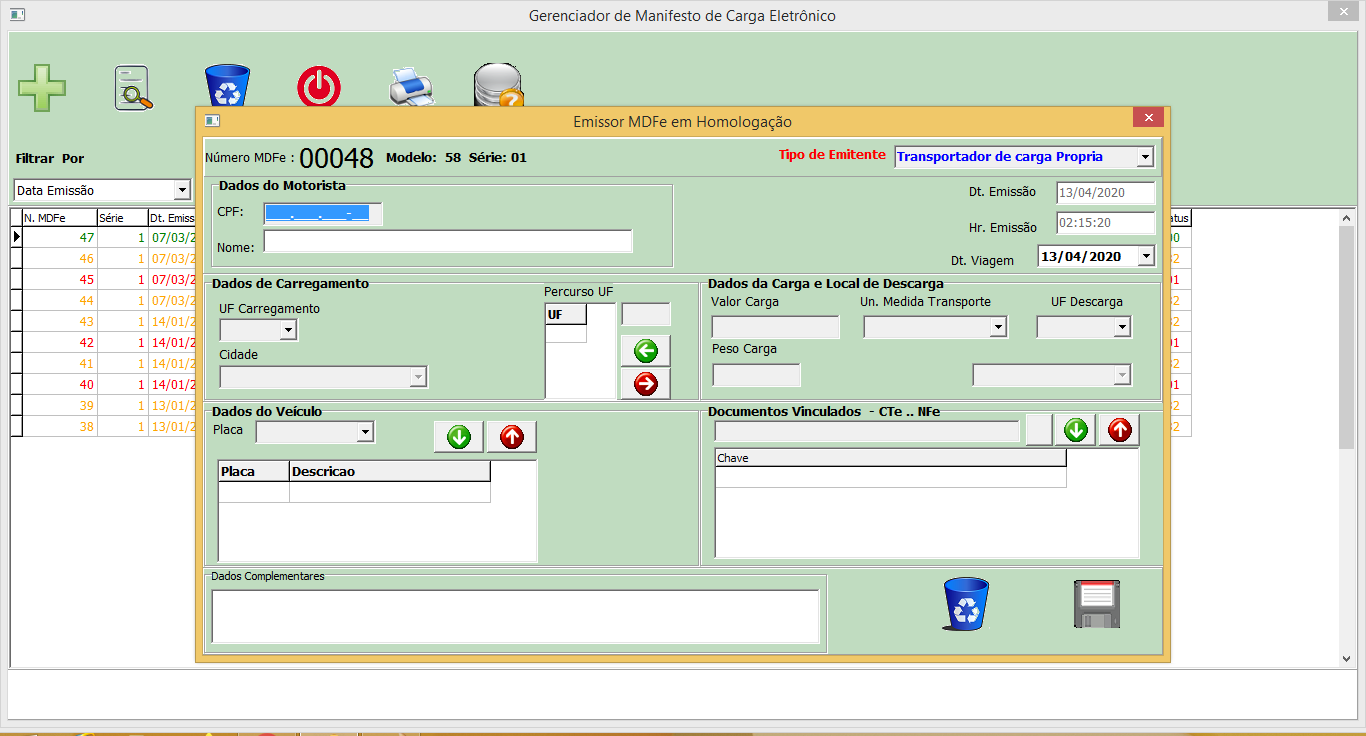Screen dimensions: 1366x736
Task: Click inside the Dados Complementares text field
Action: click(x=516, y=617)
